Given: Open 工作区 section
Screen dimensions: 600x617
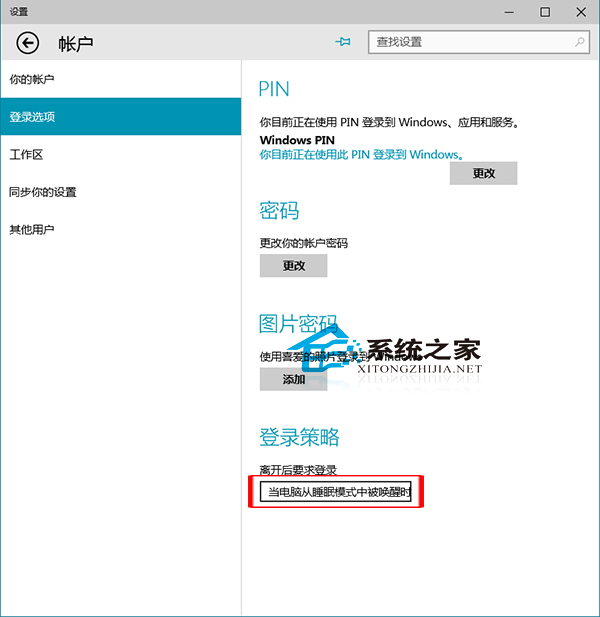Looking at the screenshot, I should click(x=120, y=154).
